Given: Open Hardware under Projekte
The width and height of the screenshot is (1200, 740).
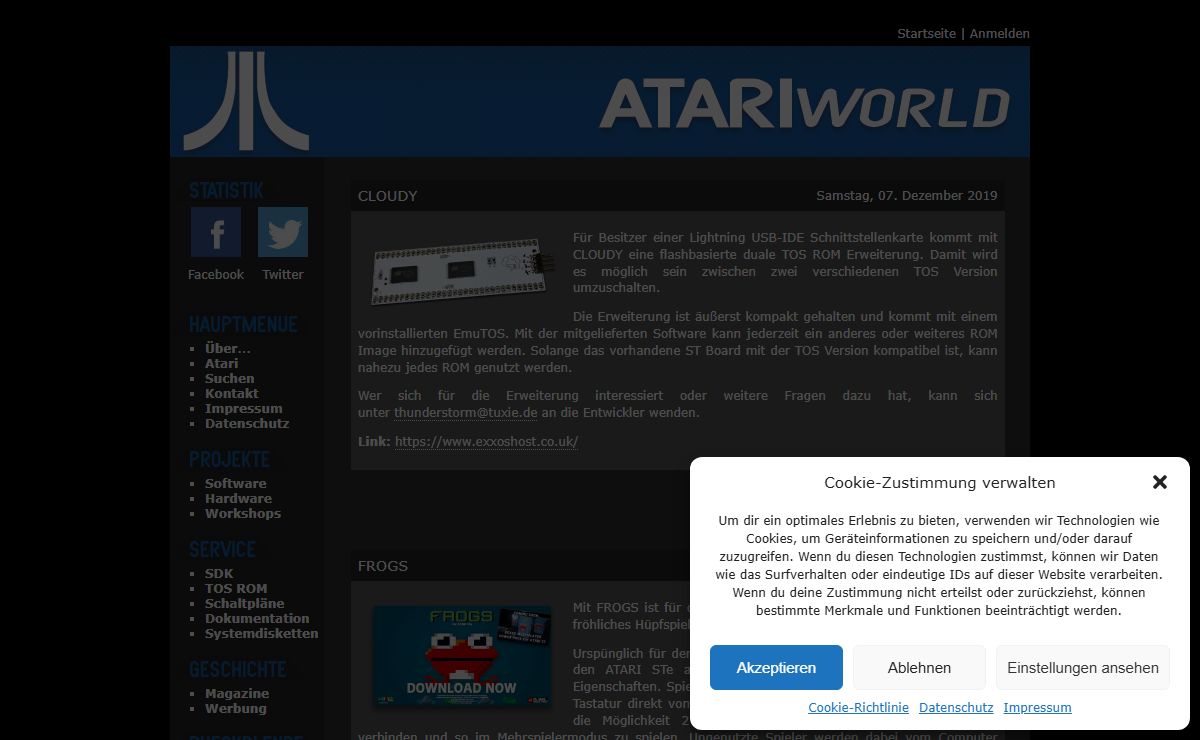Looking at the screenshot, I should click(x=238, y=498).
